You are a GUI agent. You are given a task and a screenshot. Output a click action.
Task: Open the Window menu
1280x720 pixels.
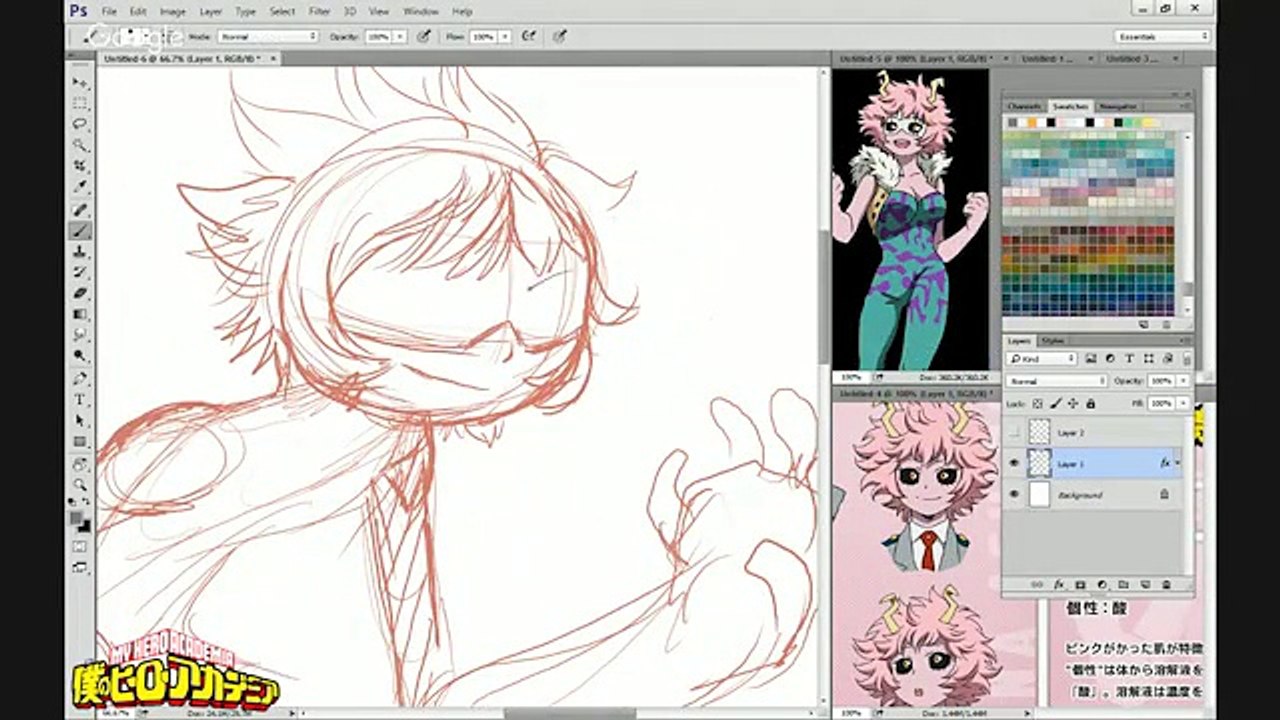coord(421,12)
